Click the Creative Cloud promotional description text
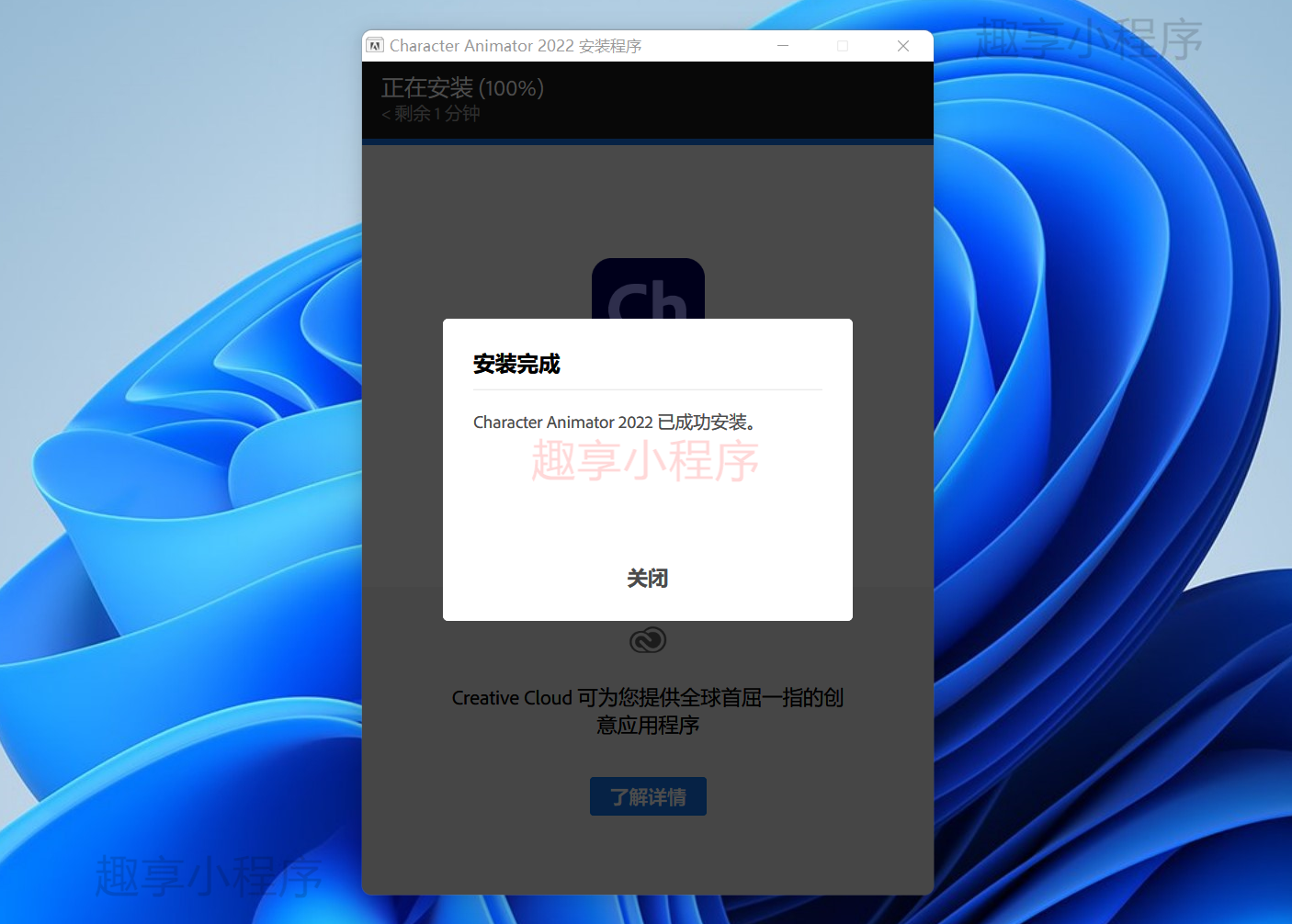The width and height of the screenshot is (1292, 924). [648, 712]
